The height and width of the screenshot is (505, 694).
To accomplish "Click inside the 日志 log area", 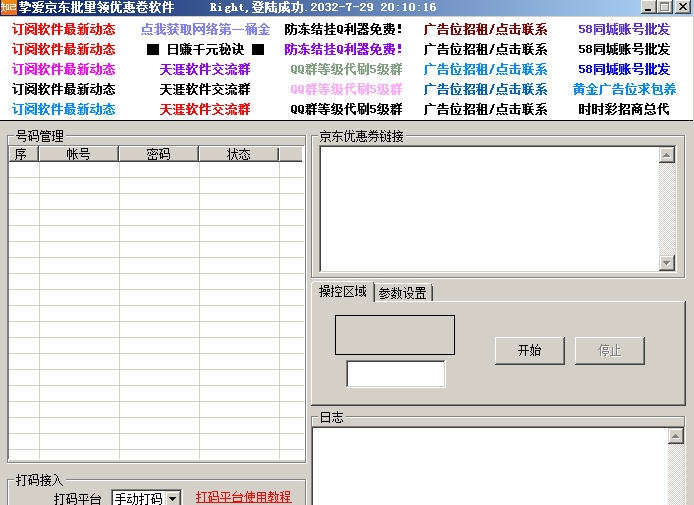I will pyautogui.click(x=490, y=466).
